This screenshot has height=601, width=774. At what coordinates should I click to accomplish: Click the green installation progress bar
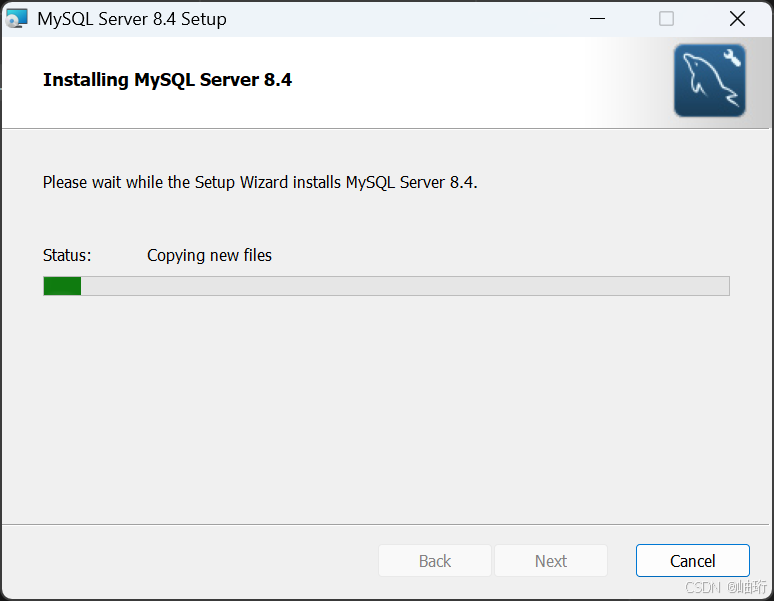click(387, 286)
